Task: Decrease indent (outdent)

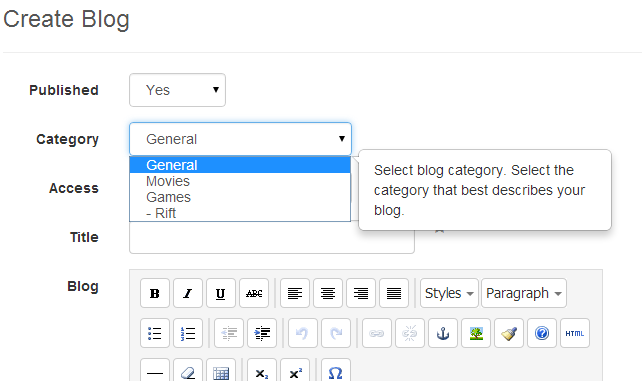Action: coord(229,333)
